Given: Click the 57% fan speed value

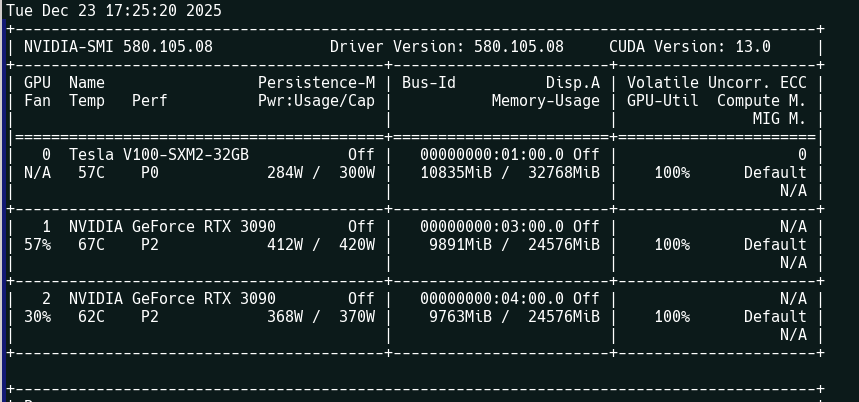Looking at the screenshot, I should (37, 245).
